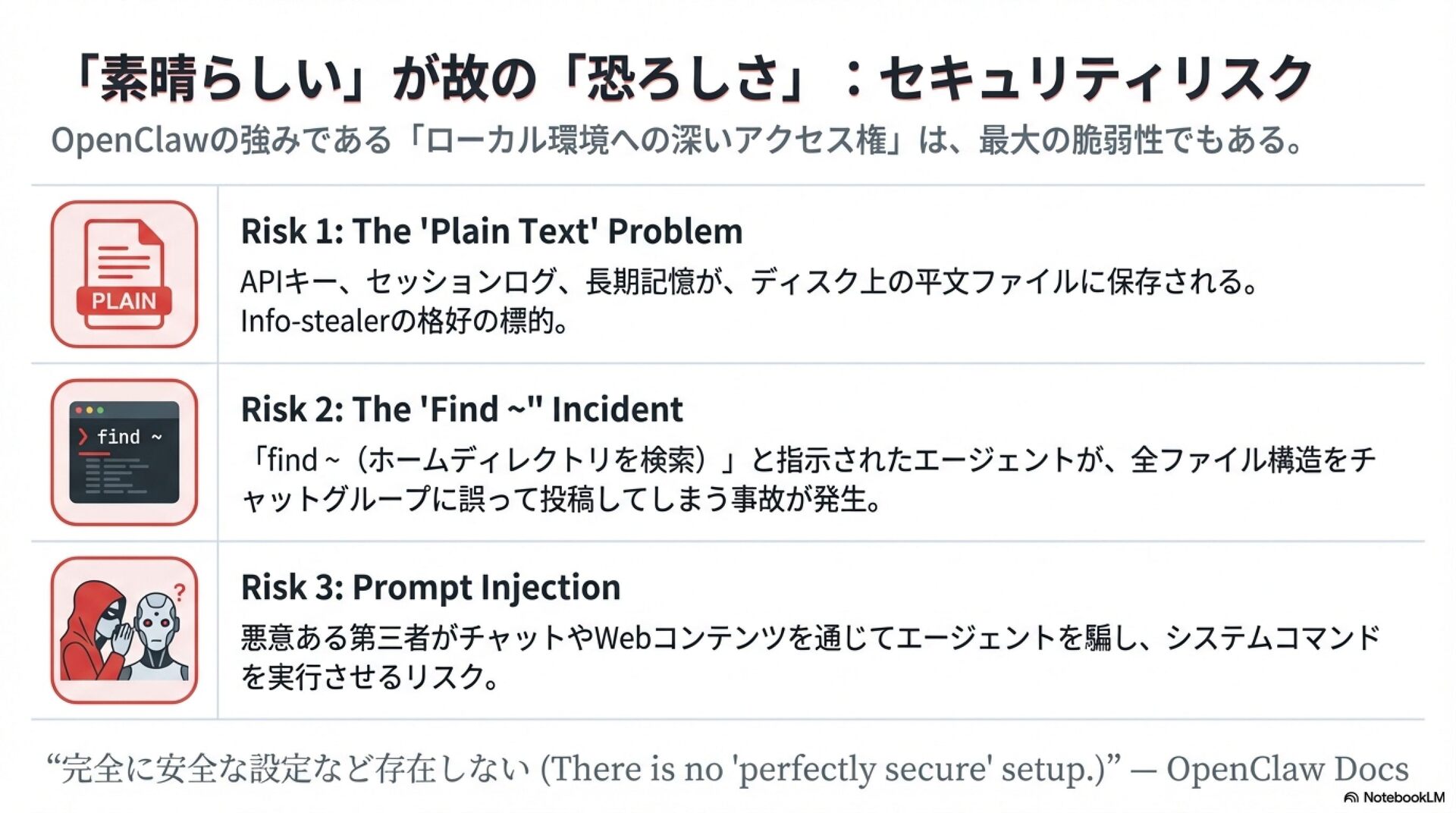
Task: Select the Risk 3 Prompt Injection heading
Action: 431,588
